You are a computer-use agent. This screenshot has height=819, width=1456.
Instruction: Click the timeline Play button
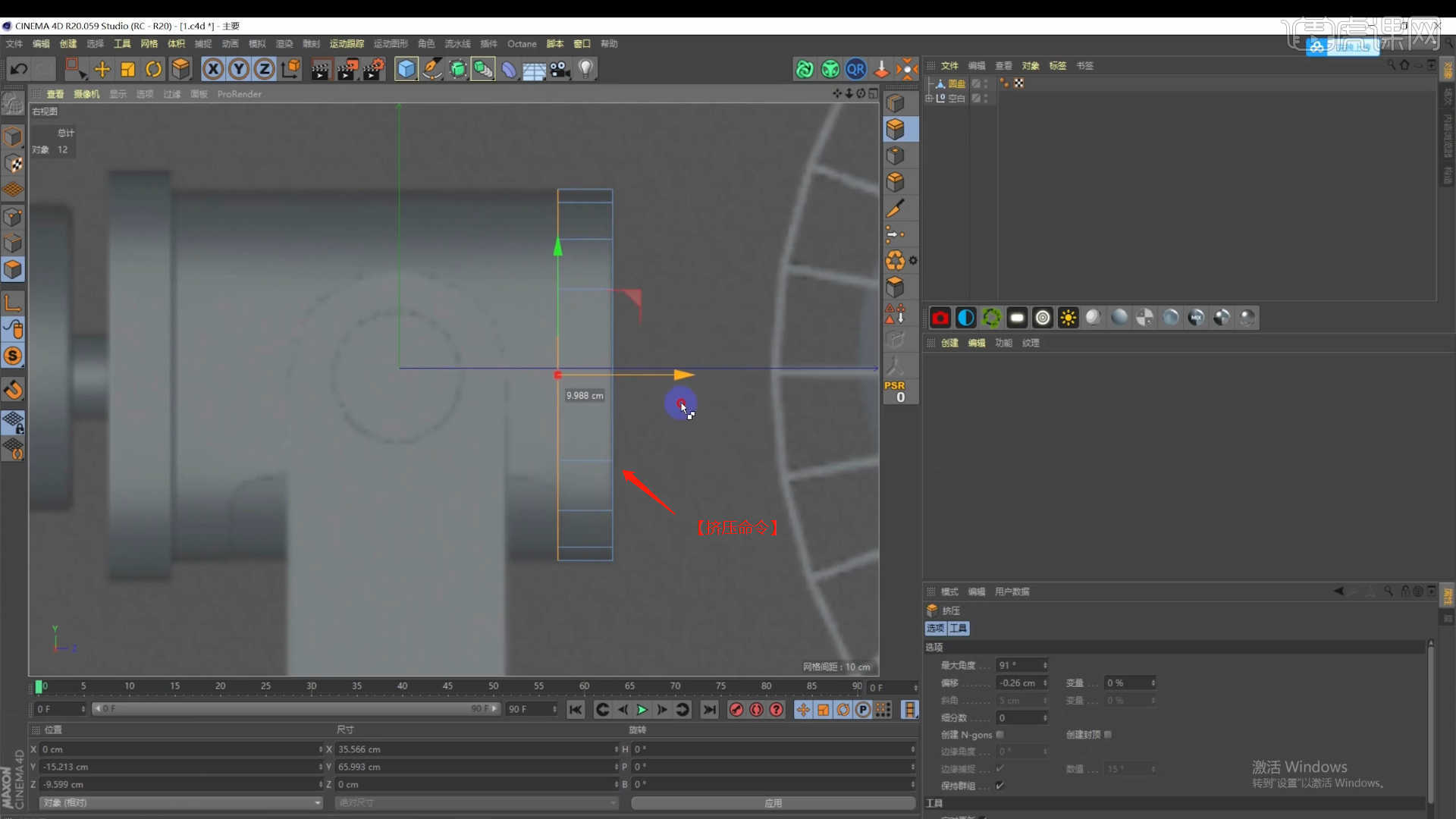(x=642, y=710)
